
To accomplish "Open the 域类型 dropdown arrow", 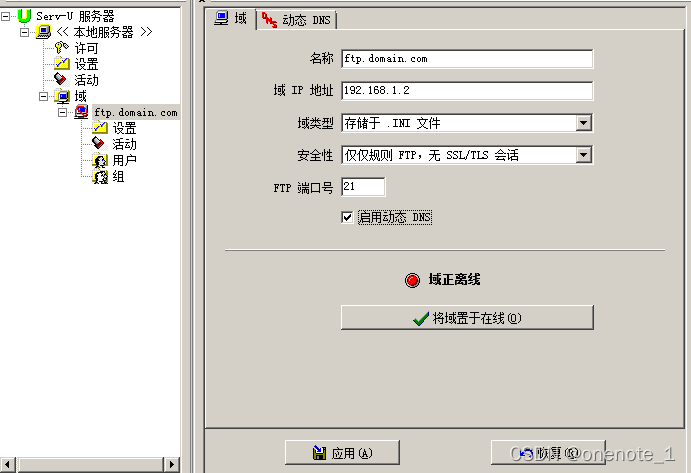I will pyautogui.click(x=583, y=123).
